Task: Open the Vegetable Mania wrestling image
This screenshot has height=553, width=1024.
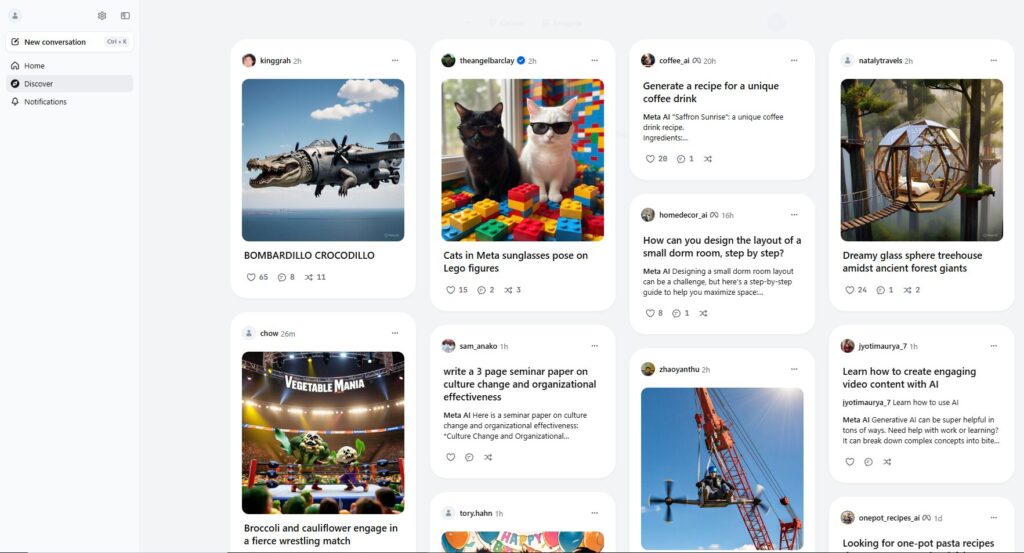Action: coord(323,433)
